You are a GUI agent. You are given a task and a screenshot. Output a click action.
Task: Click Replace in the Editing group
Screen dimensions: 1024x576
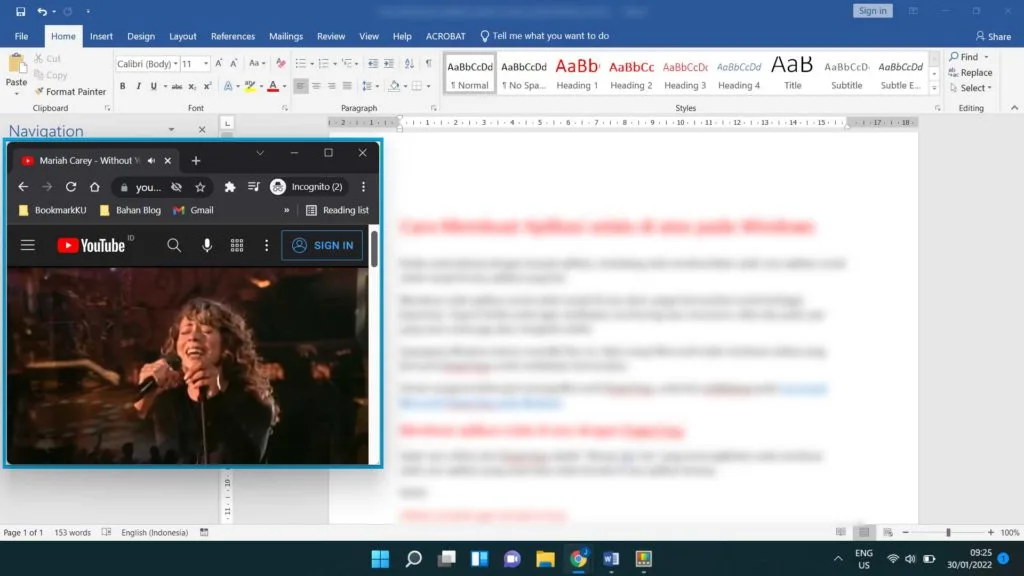tap(970, 72)
